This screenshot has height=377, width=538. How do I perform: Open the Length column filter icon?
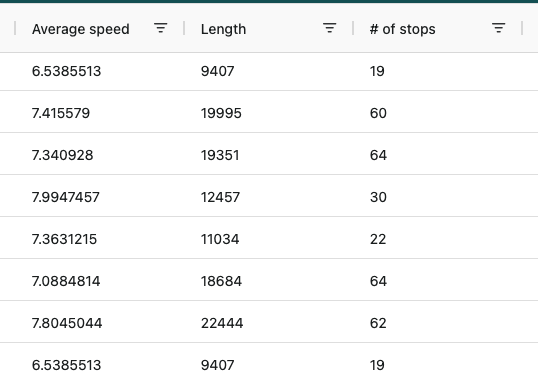click(329, 28)
